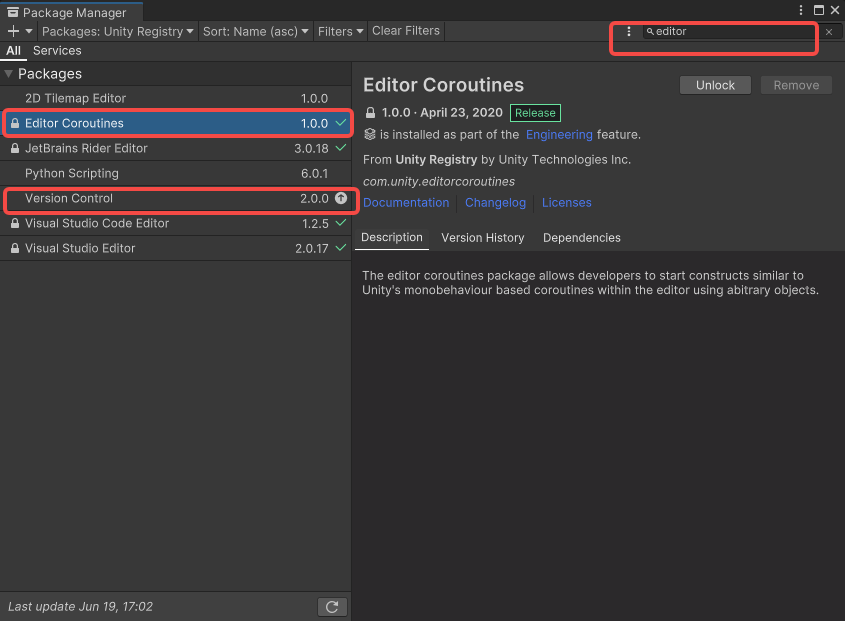Click the lock icon beside Visual Studio Editor

point(15,248)
